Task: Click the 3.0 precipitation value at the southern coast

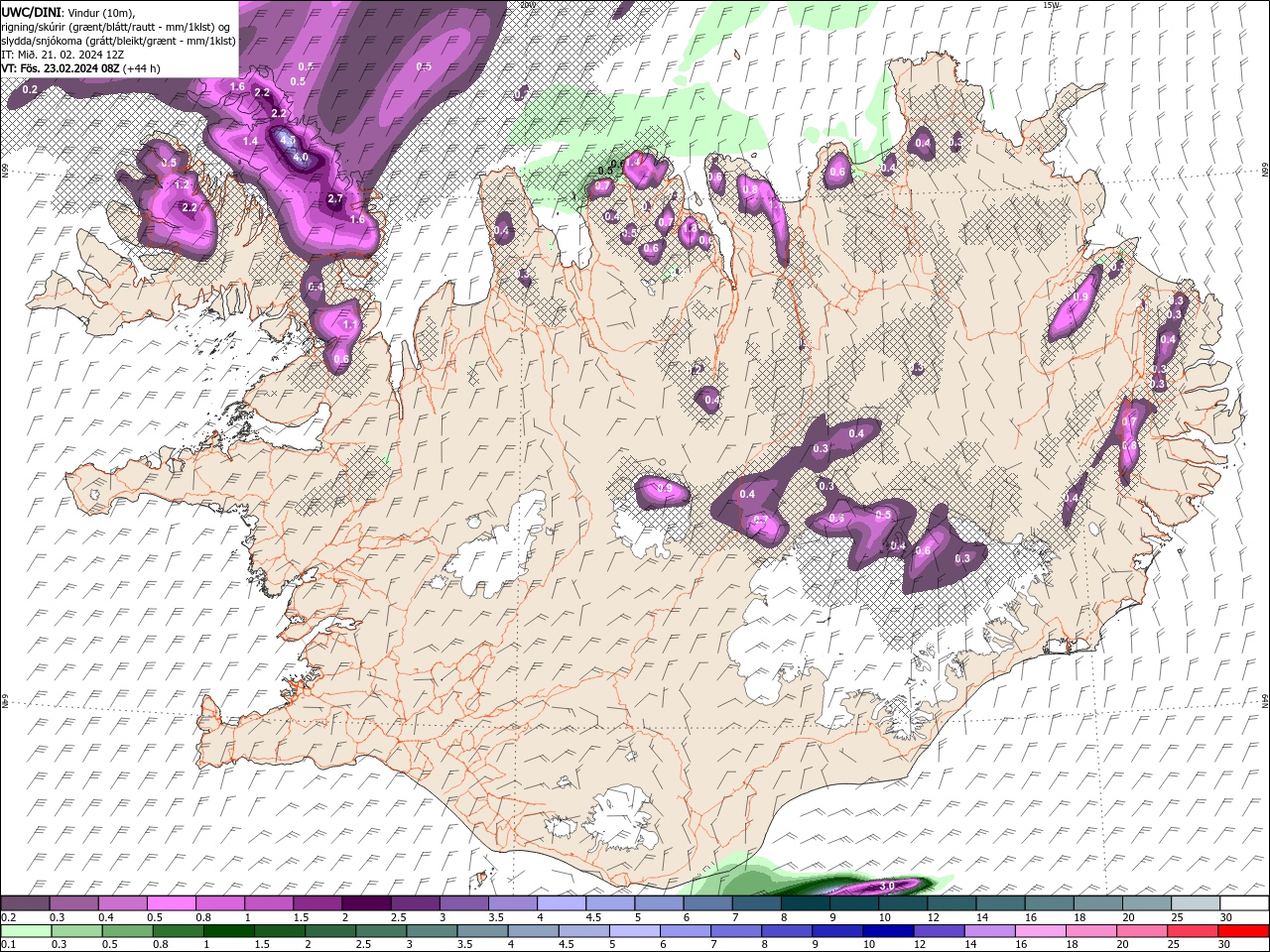Action: tap(888, 886)
